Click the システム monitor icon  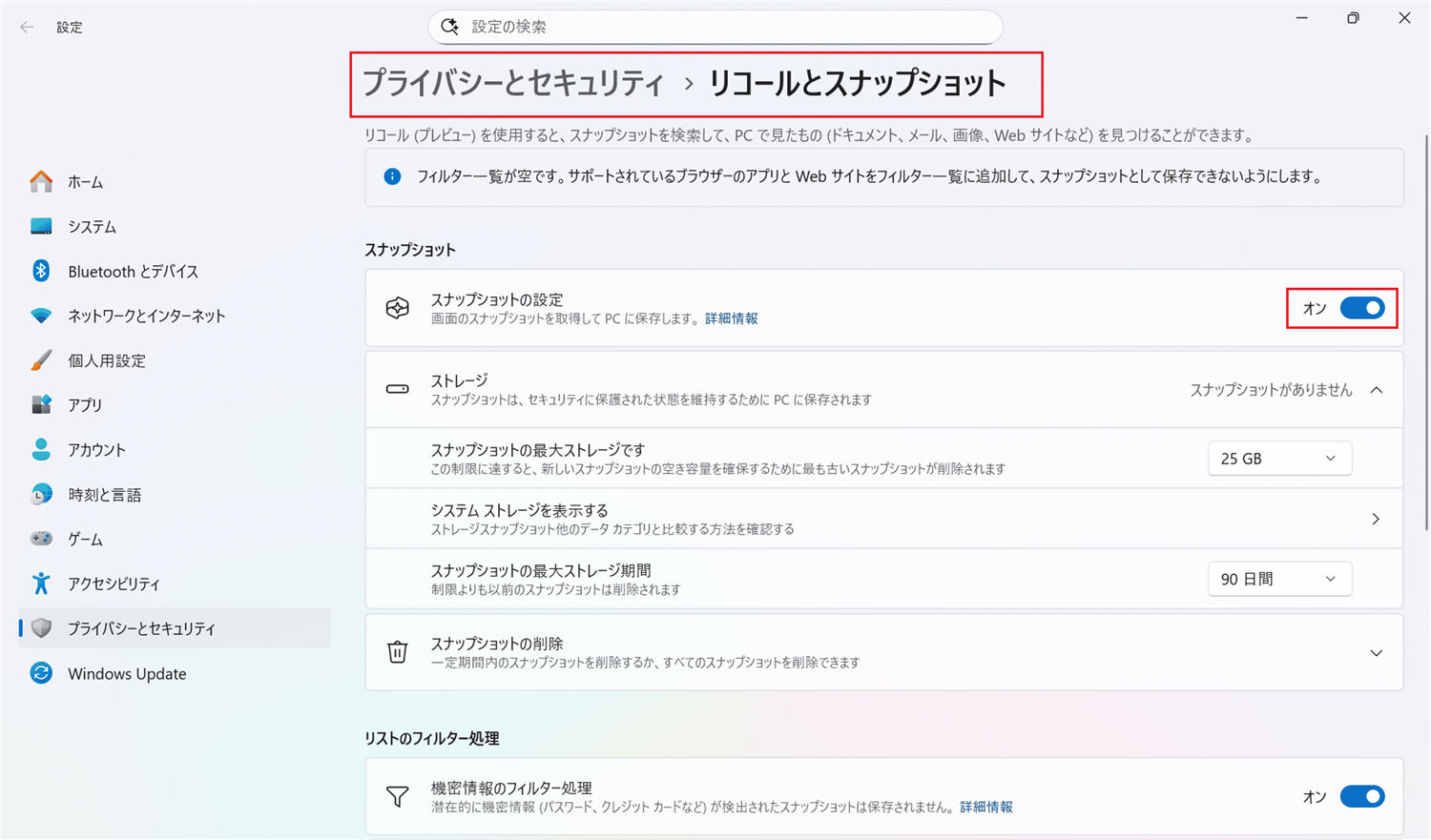(41, 226)
